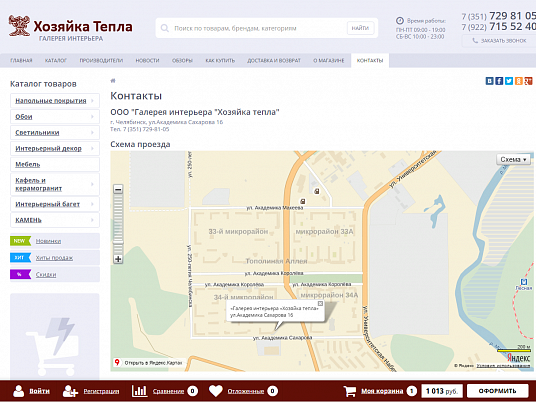Viewport: 536px width, 402px height.
Task: Open the Каталог menu item
Action: (56, 61)
